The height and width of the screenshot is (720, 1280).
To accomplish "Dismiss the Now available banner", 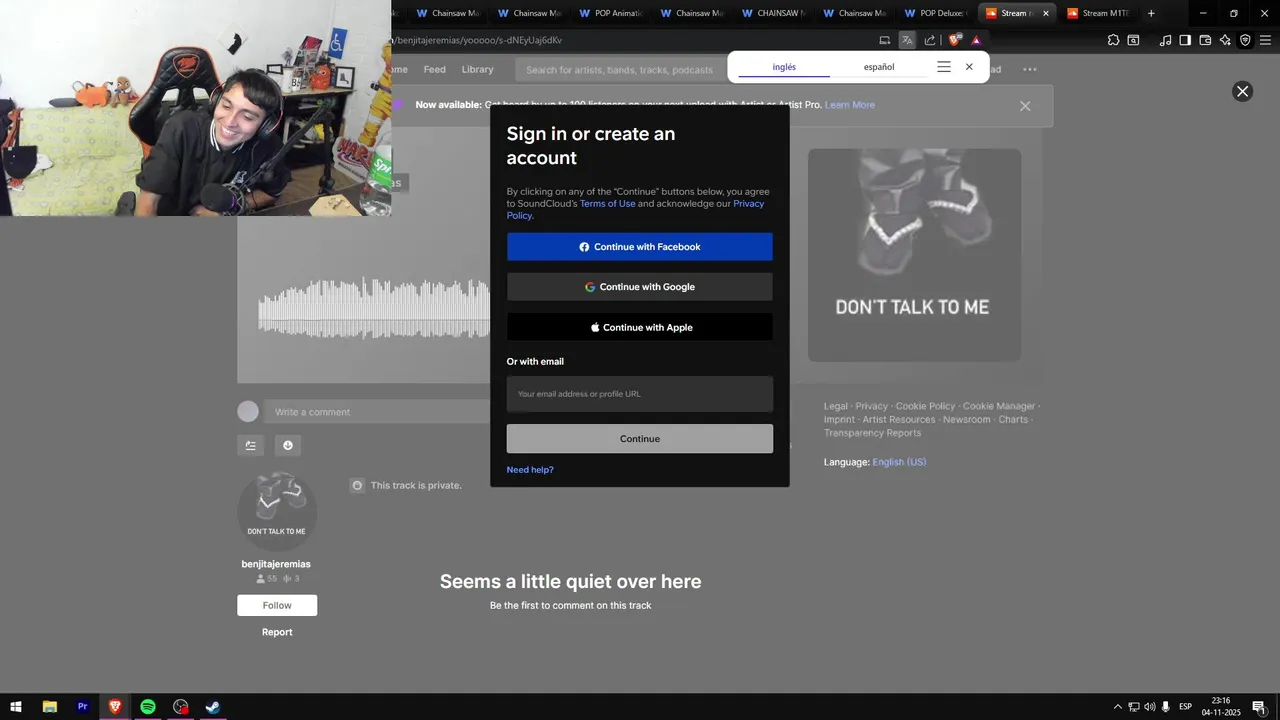I will click(1025, 106).
